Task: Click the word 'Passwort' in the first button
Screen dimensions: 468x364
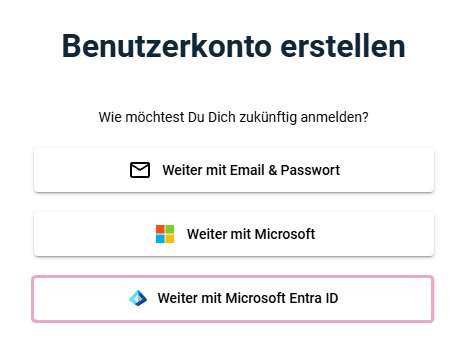Action: tap(310, 170)
